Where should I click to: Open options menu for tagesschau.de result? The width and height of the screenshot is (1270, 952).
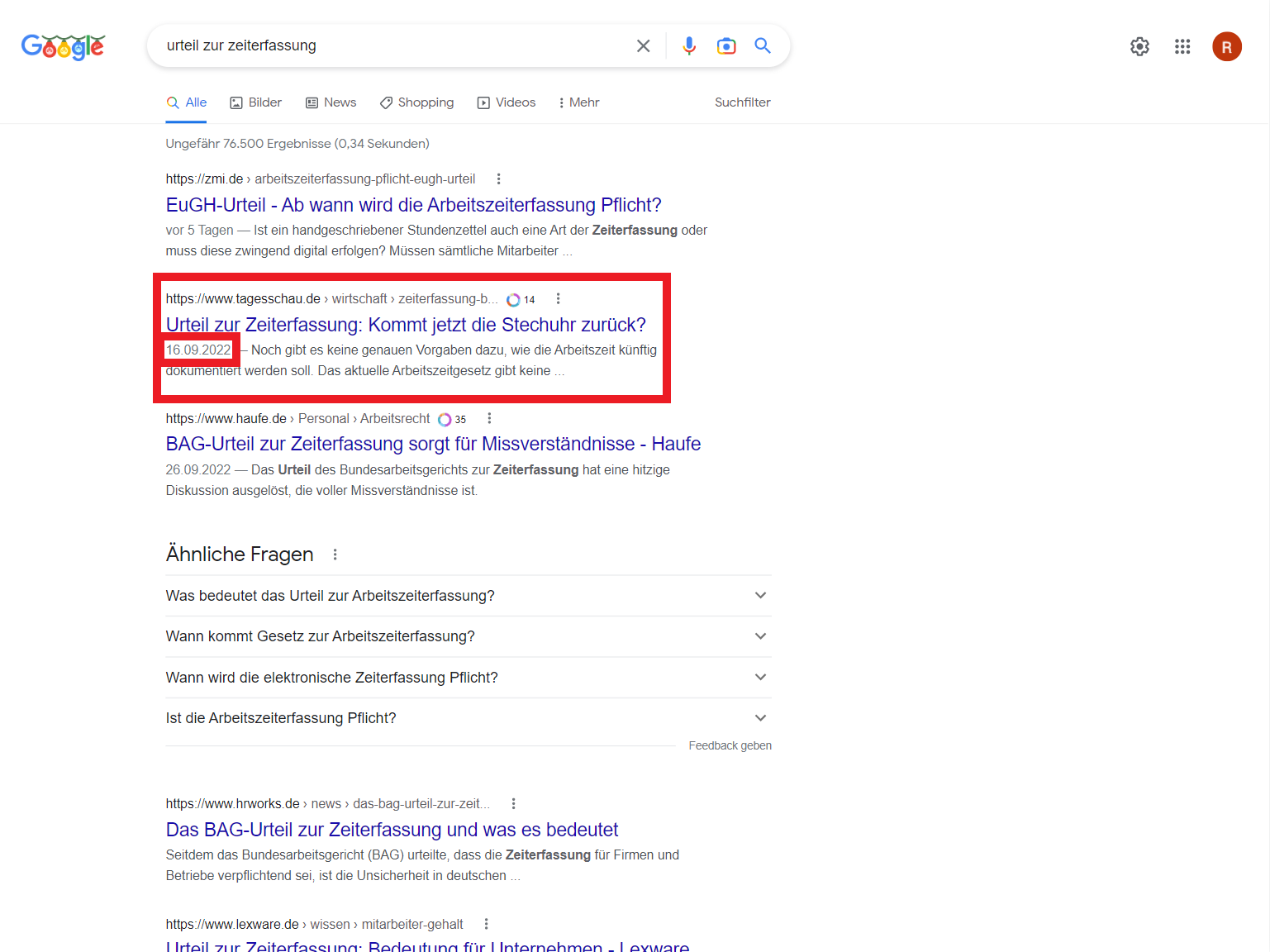558,298
